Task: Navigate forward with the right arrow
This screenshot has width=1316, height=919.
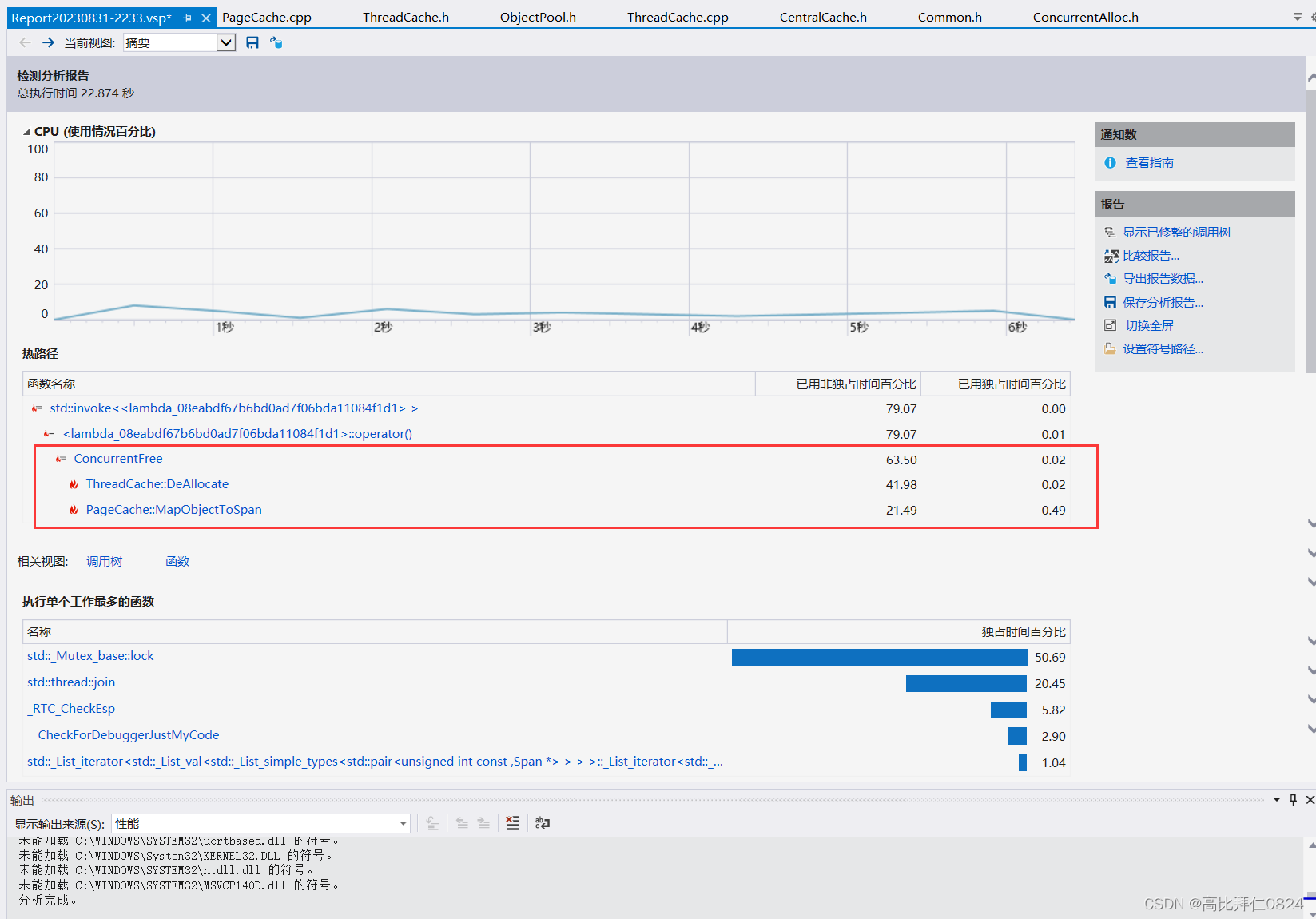Action: pos(48,42)
